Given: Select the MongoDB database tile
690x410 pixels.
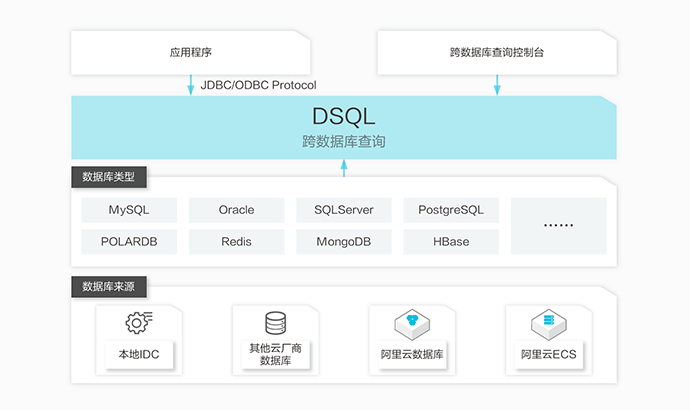Looking at the screenshot, I should point(344,242).
